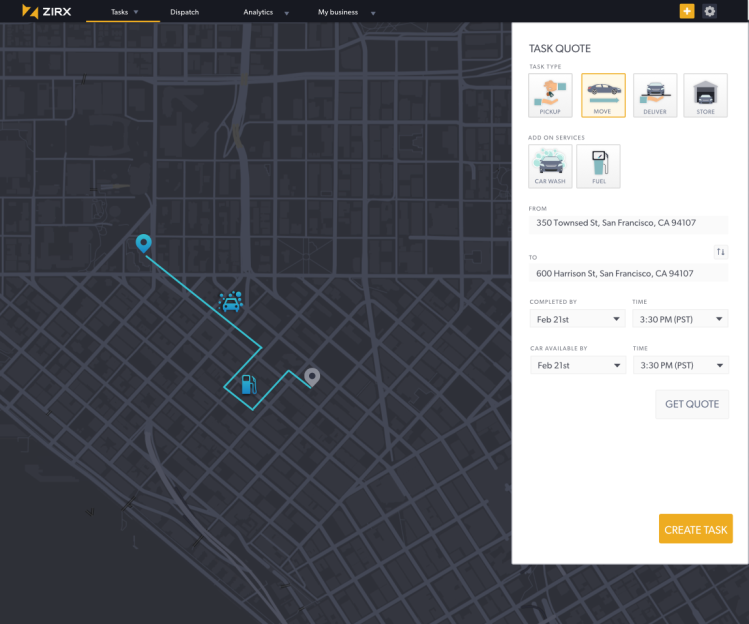Toggle the Car Wash add-on service

[x=550, y=166]
